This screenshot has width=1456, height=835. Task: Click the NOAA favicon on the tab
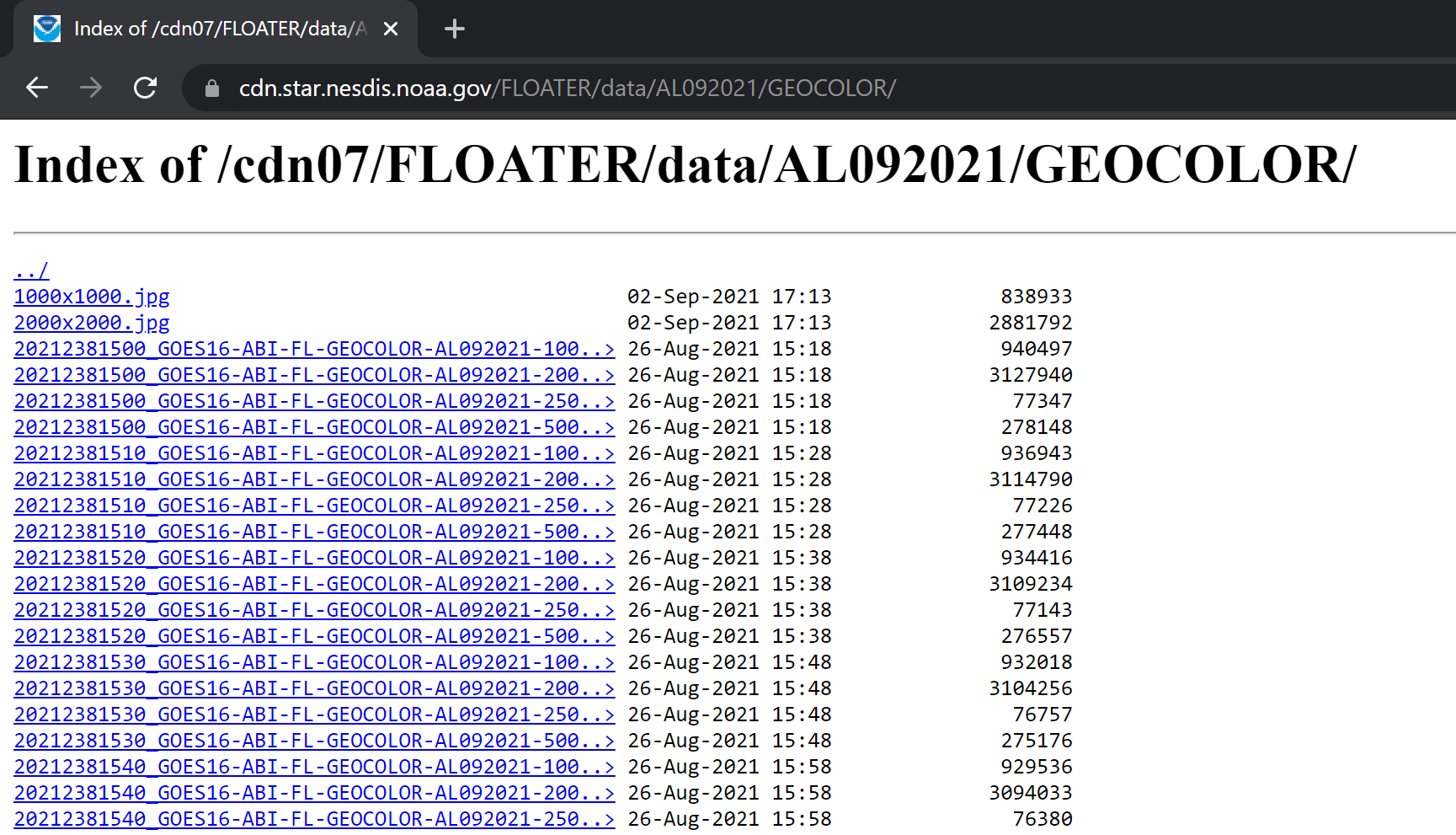coord(47,29)
